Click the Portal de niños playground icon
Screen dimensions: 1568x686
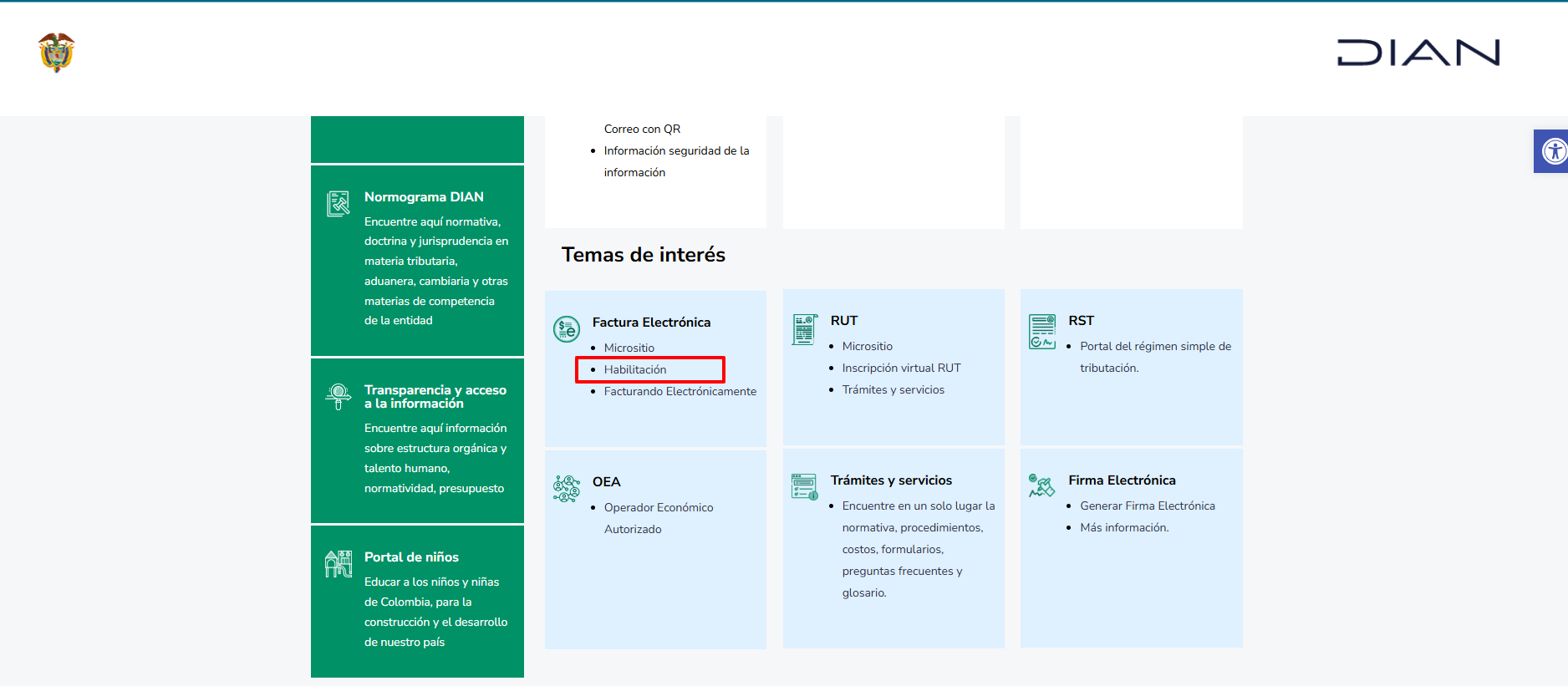[x=338, y=564]
